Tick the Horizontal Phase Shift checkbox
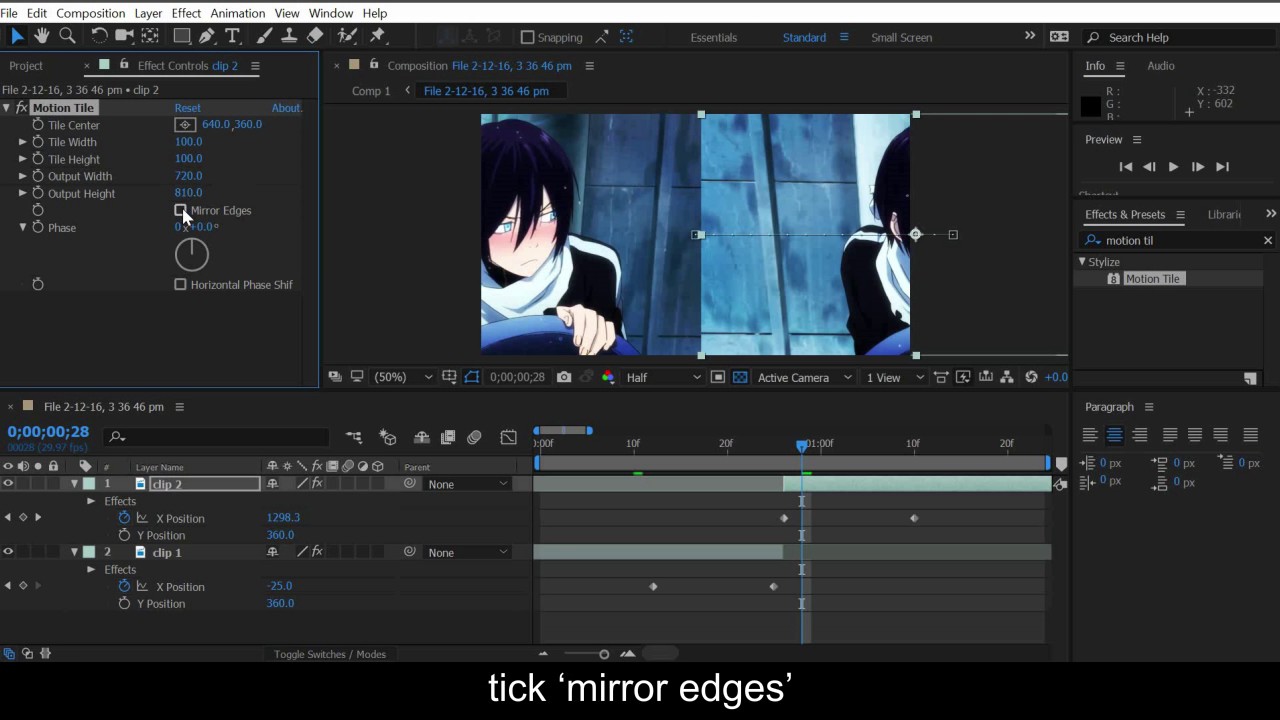The image size is (1280, 720). point(181,285)
